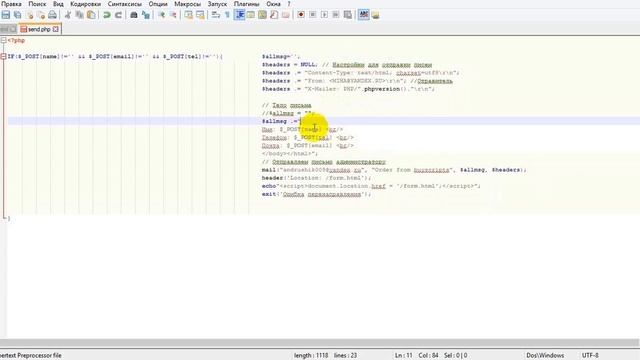Open the Окна menu
This screenshot has height=360, width=640.
point(273,4)
